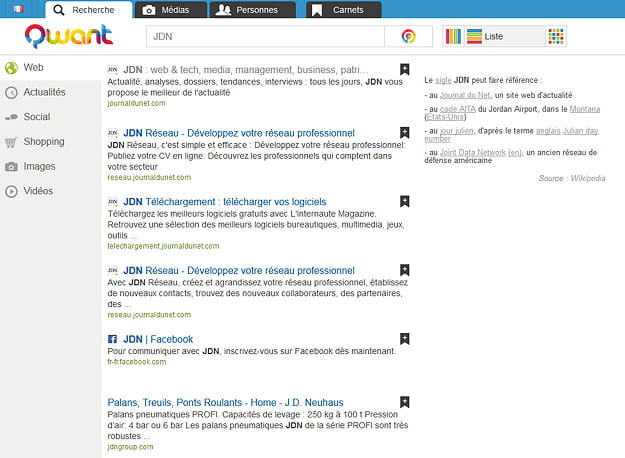
Task: Open Social results in sidebar
Action: point(51,117)
